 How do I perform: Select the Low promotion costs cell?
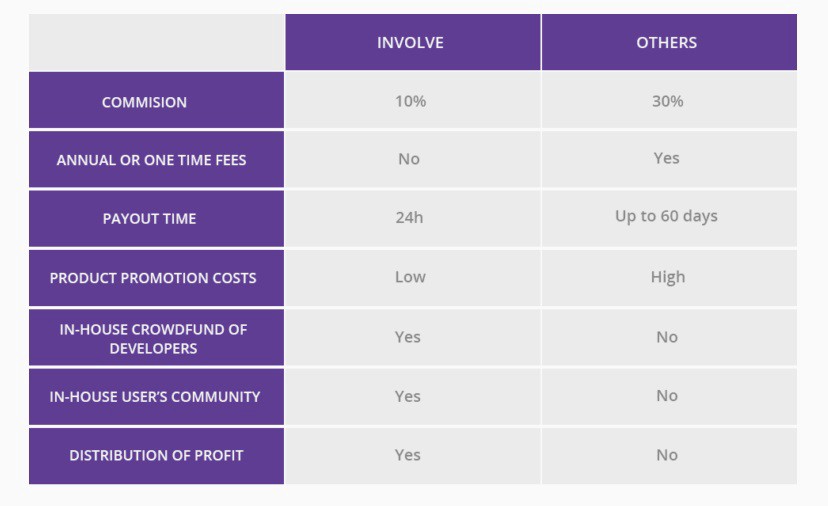pos(413,278)
